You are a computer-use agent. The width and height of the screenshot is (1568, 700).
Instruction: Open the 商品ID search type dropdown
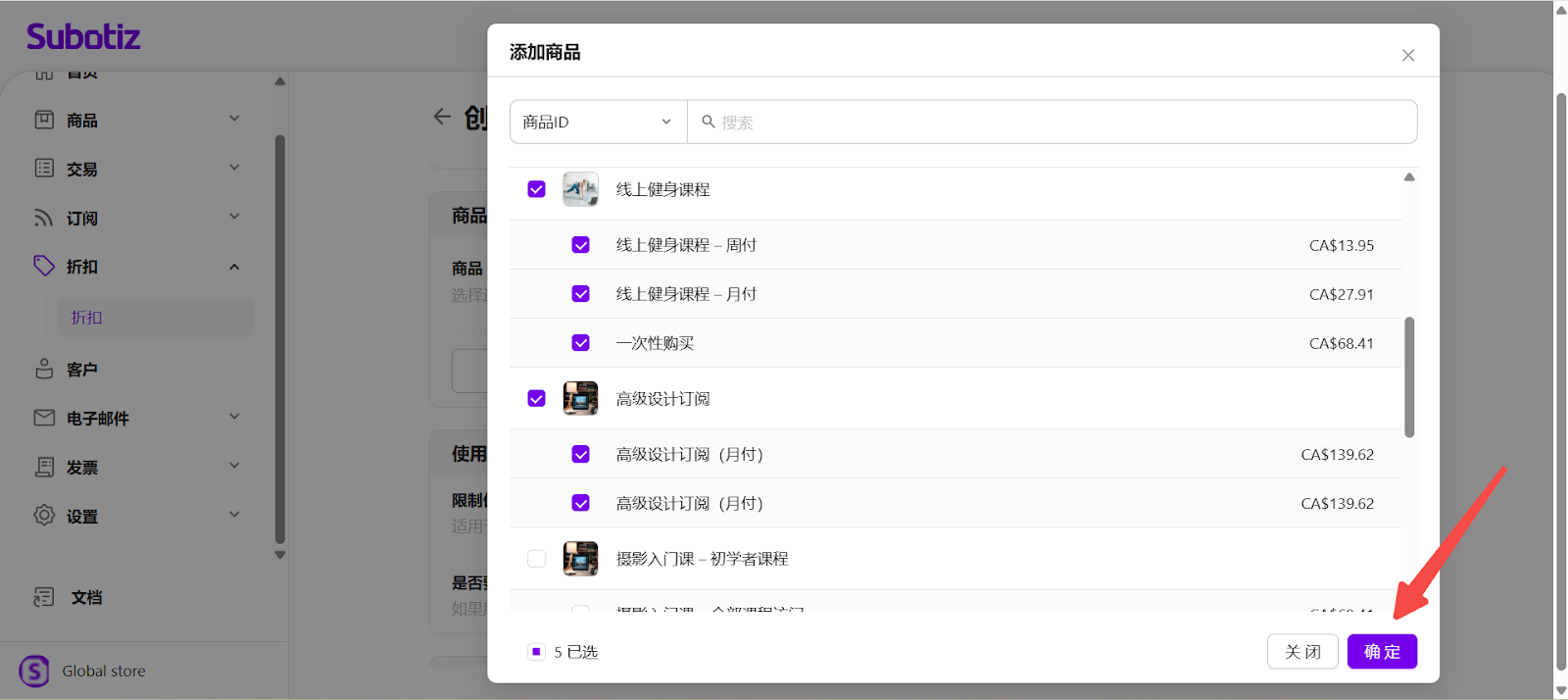click(597, 122)
